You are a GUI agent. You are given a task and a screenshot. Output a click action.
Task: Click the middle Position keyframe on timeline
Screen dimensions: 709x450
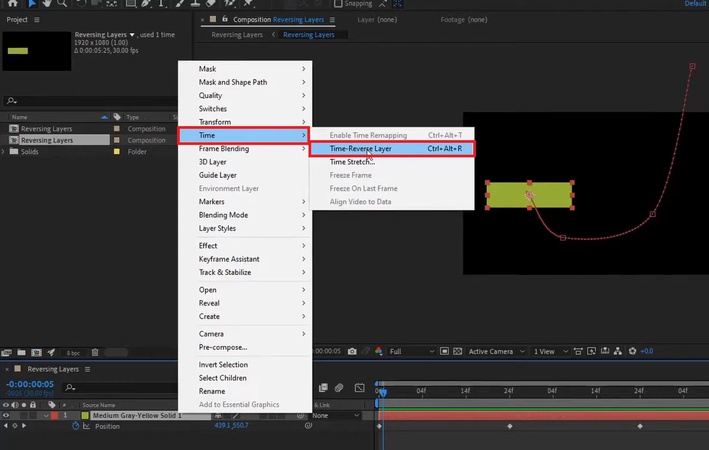tap(510, 427)
